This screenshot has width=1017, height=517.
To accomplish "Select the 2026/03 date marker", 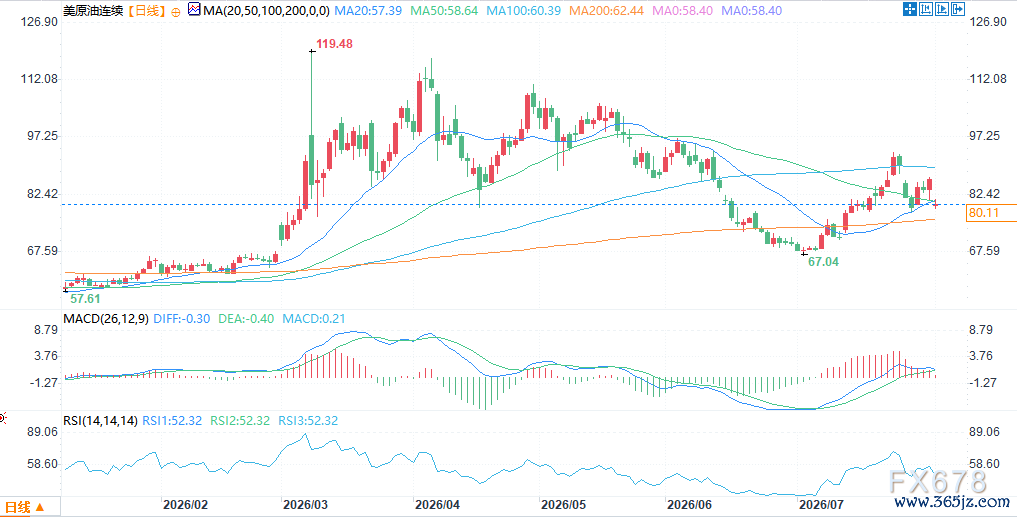I will click(307, 504).
